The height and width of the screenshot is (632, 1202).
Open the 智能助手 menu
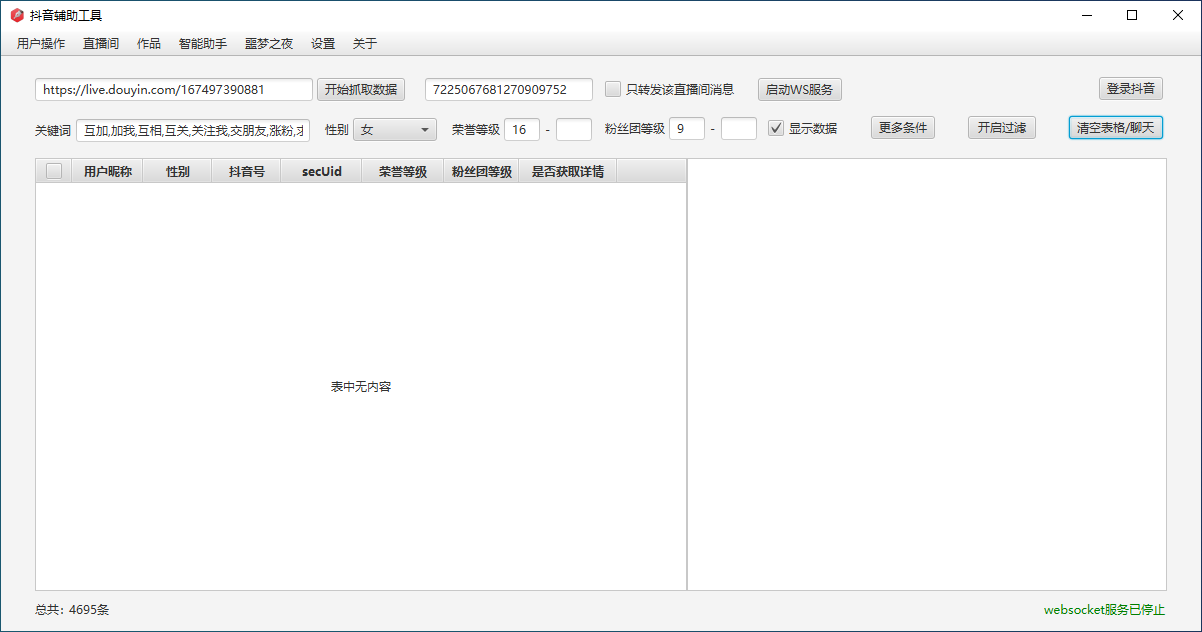203,44
